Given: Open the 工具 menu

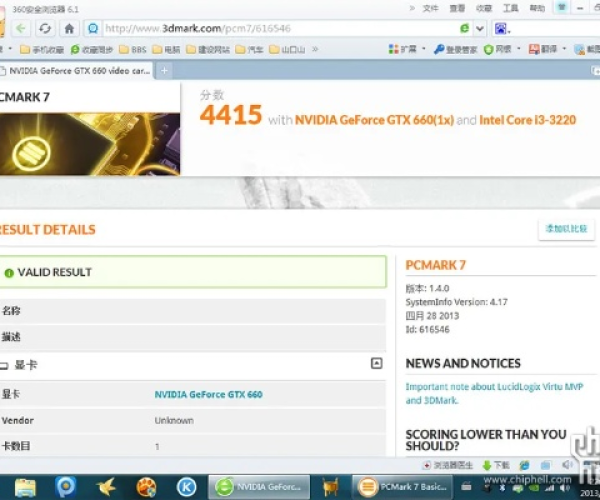Looking at the screenshot, I should coord(510,8).
